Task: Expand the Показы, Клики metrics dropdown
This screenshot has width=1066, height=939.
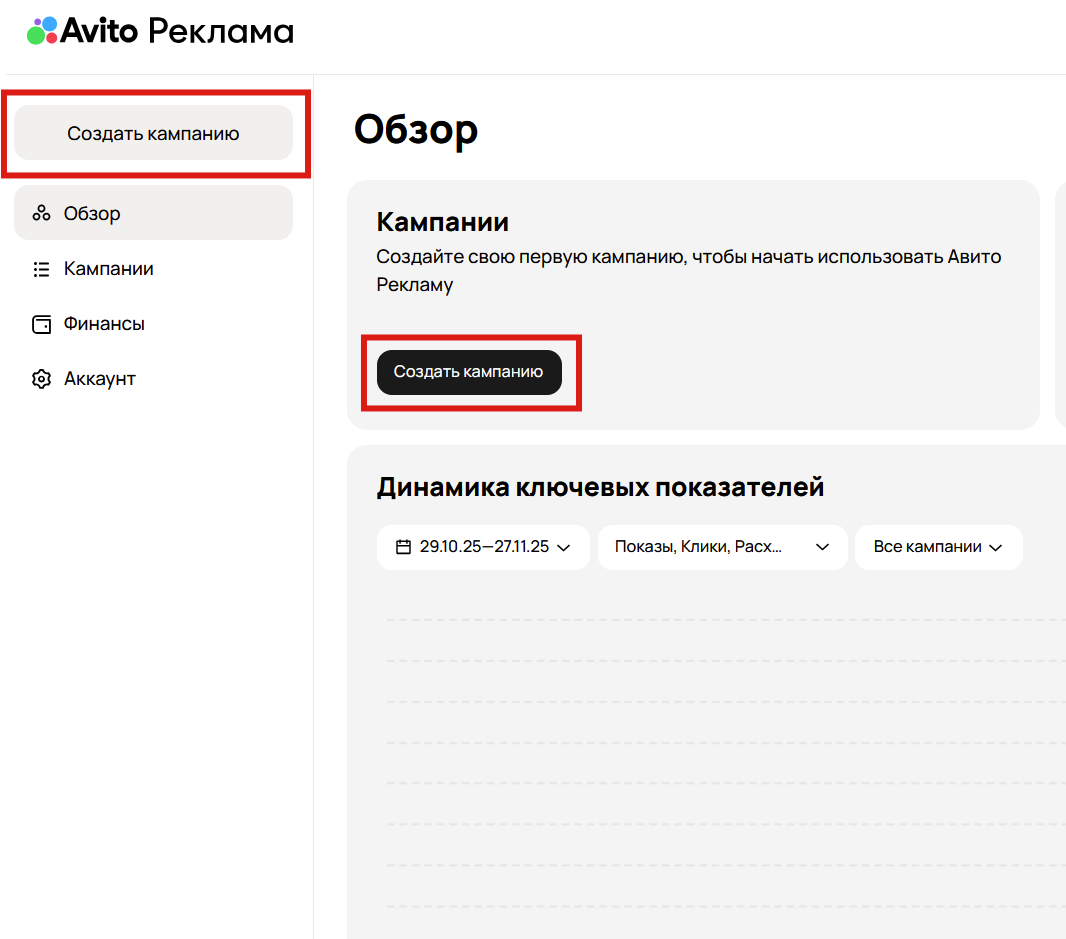Action: point(722,547)
